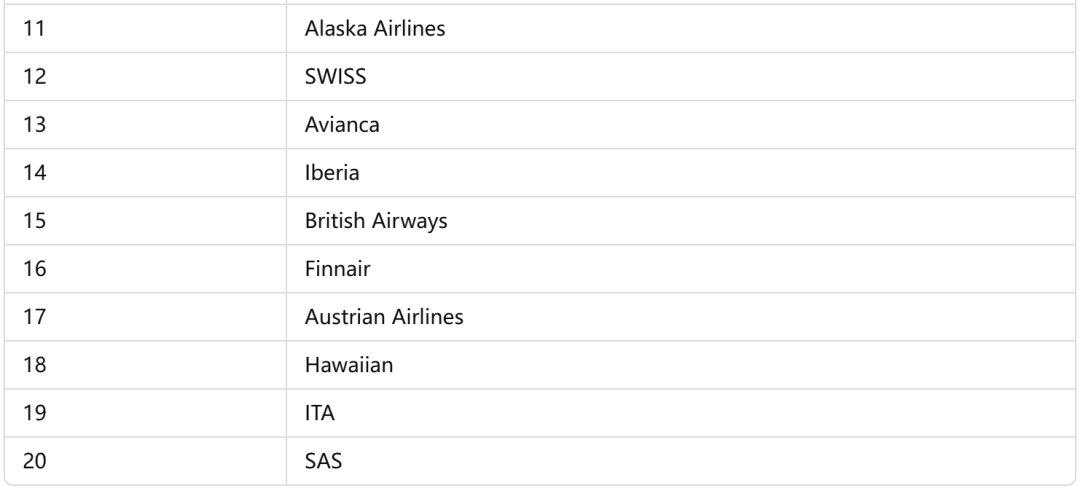Screen dimensions: 1080x488
Task: Click rank number 13 cell
Action: click(145, 125)
